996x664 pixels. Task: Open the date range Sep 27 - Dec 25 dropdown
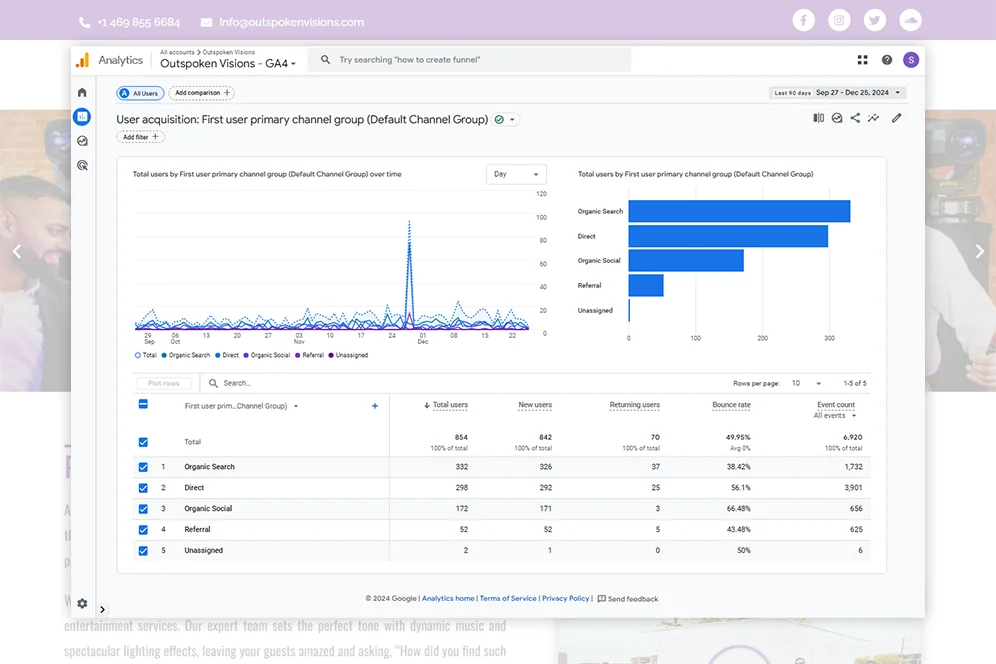coord(837,93)
